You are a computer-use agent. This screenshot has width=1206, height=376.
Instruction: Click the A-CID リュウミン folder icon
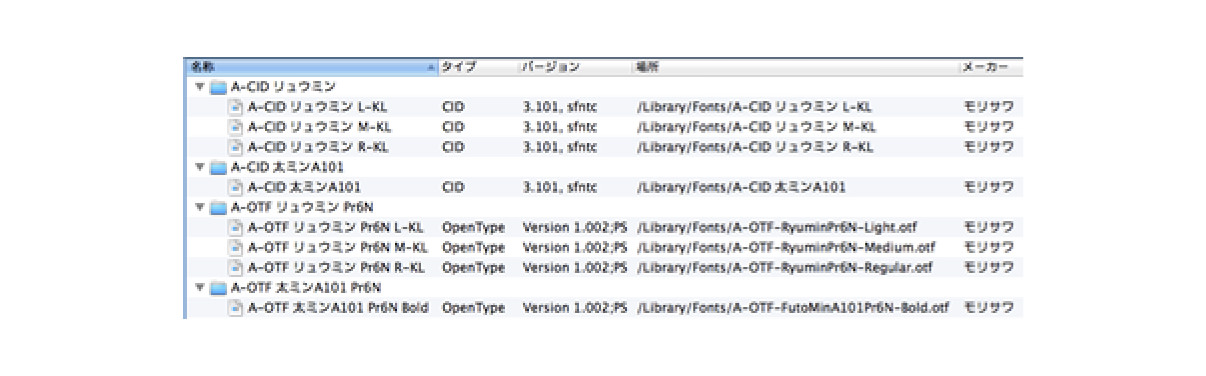click(218, 86)
